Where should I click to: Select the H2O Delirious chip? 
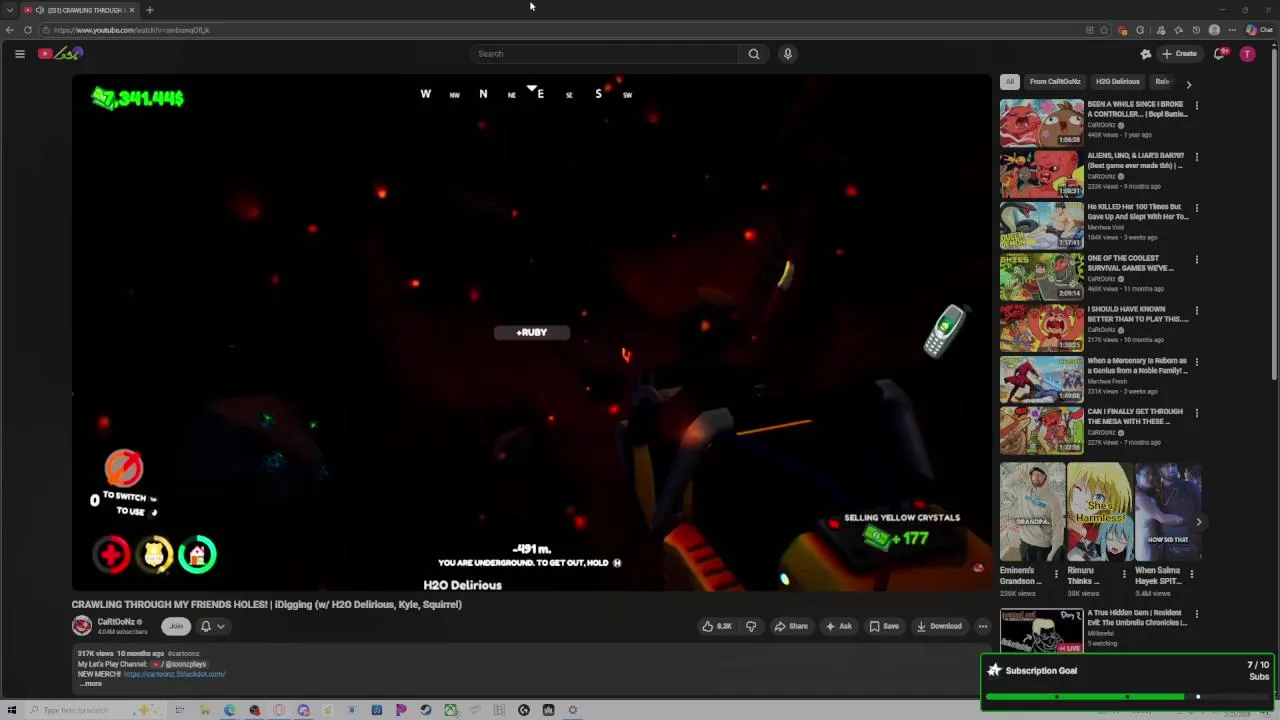point(1117,82)
